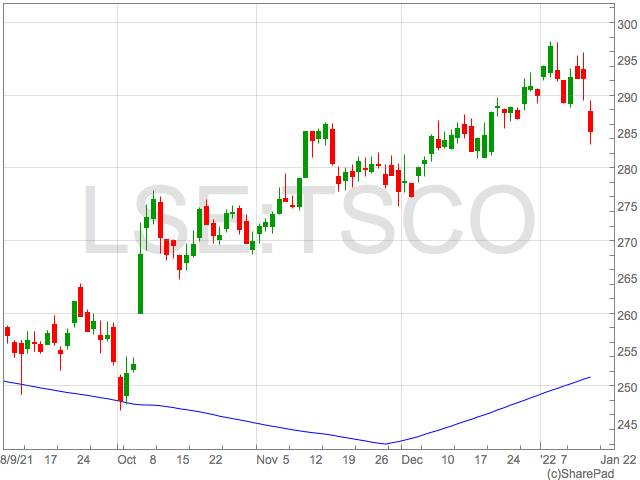Select the Nov 5 date label

pos(272,459)
